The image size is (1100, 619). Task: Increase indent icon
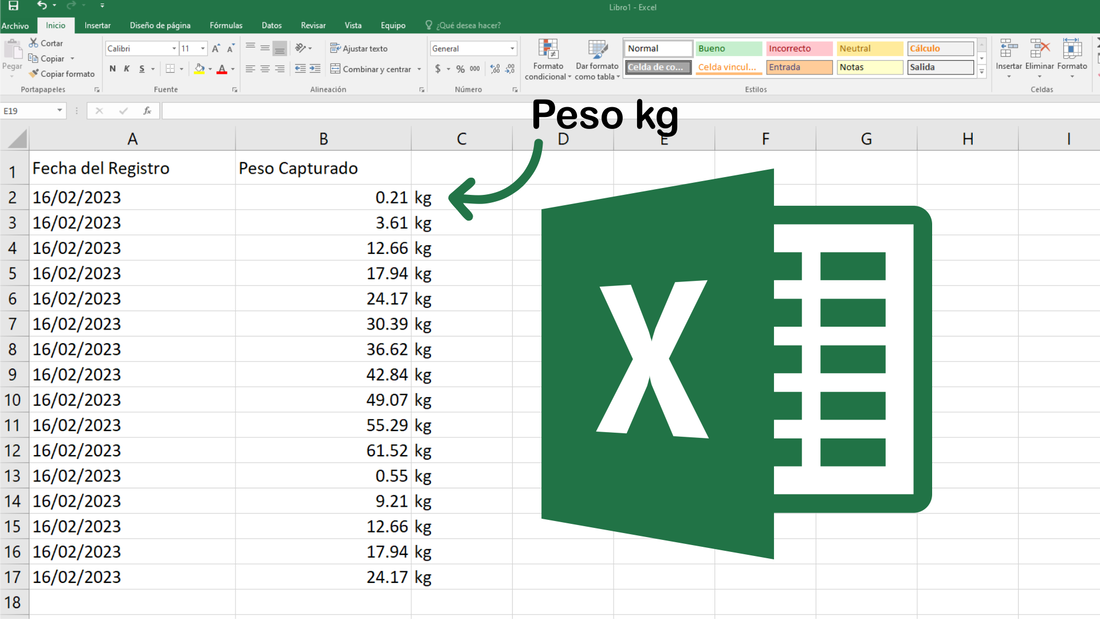315,69
